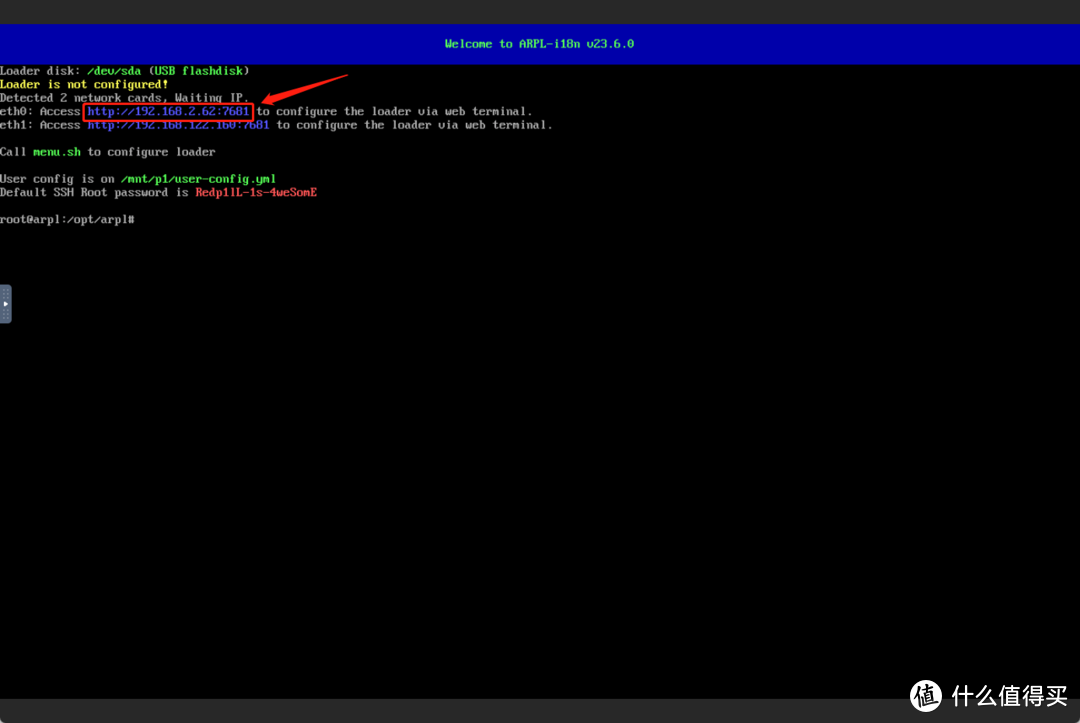Click the '(USB flashdisk)' text

199,71
